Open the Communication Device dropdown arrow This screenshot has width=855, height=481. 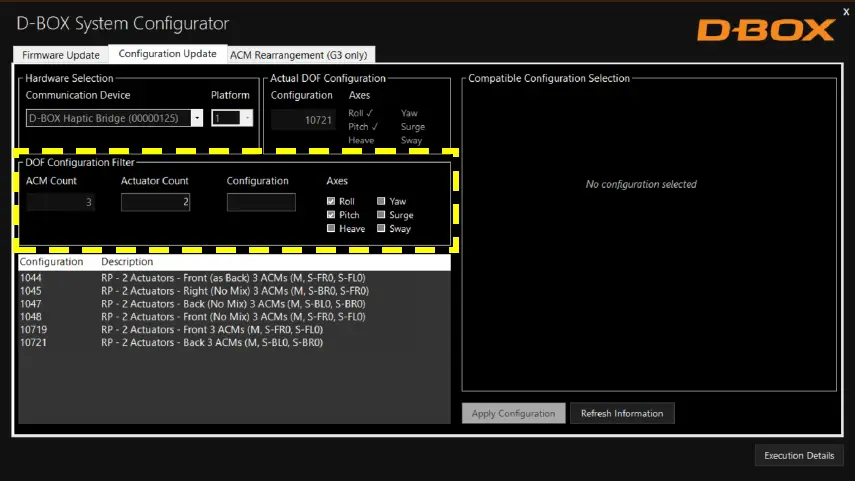197,118
